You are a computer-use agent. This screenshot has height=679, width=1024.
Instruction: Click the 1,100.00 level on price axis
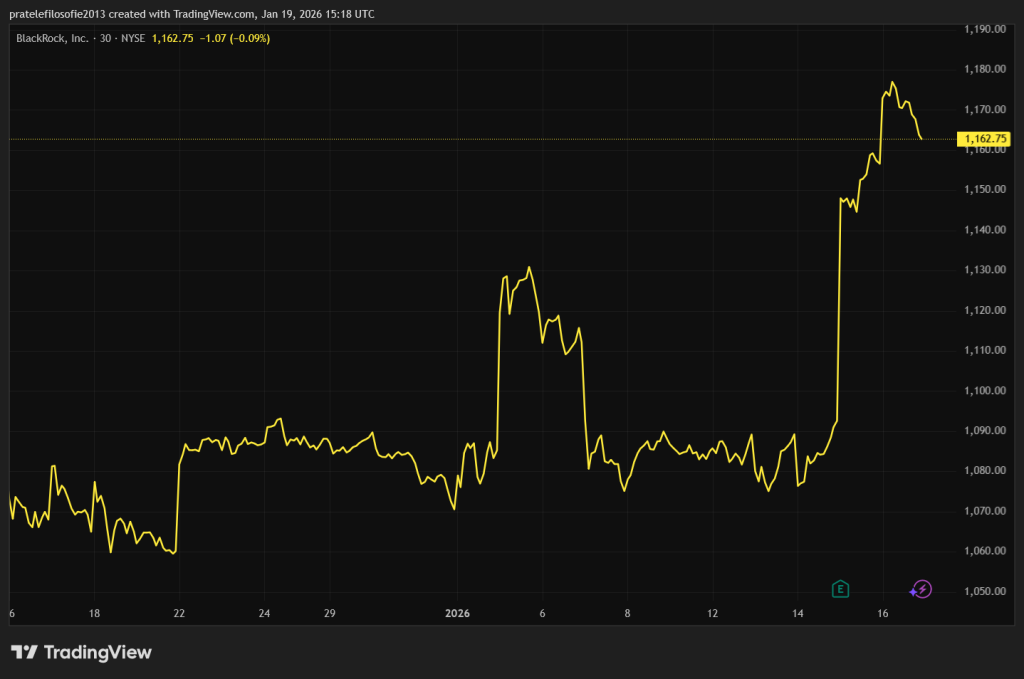(984, 390)
